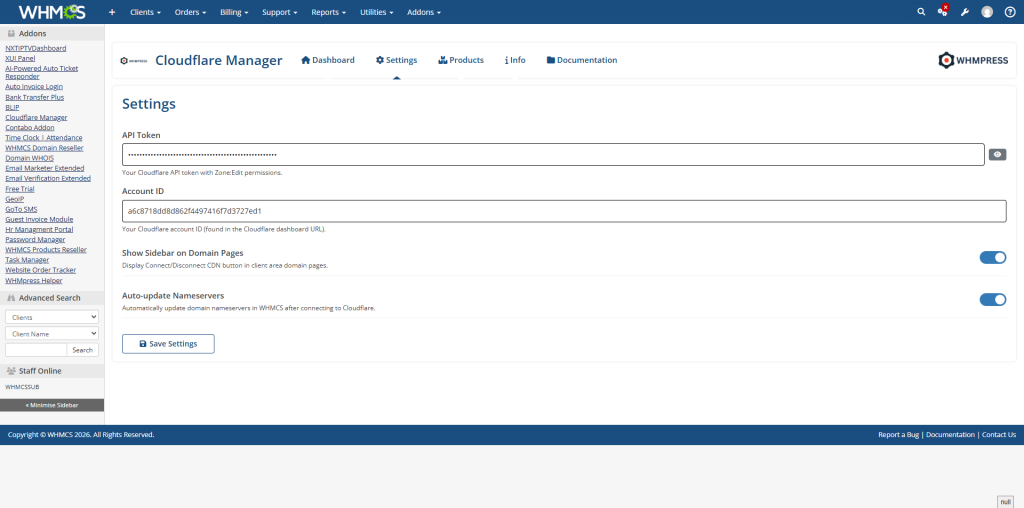Open the help question mark icon
The image size is (1024, 508).
click(1010, 12)
